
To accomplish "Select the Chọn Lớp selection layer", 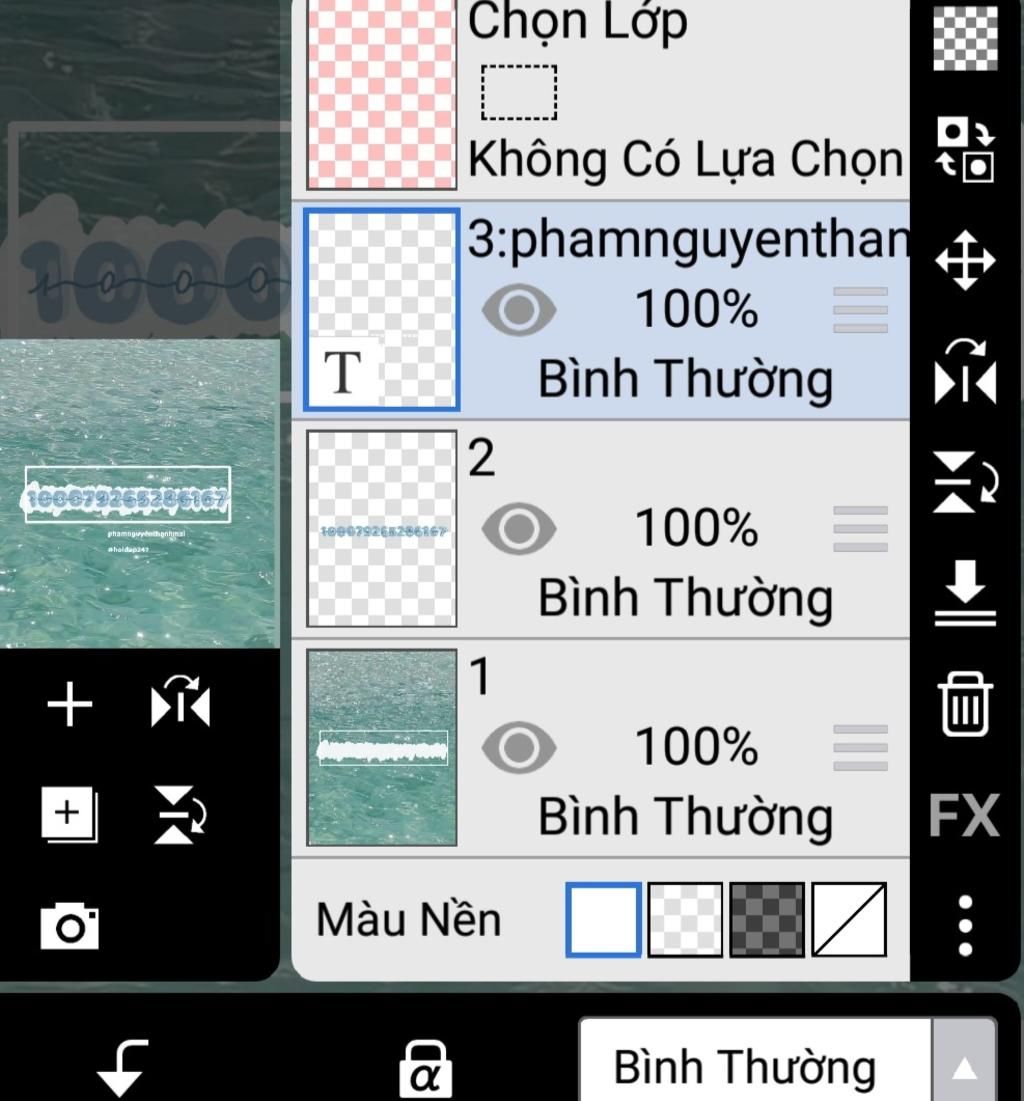I will (x=600, y=95).
